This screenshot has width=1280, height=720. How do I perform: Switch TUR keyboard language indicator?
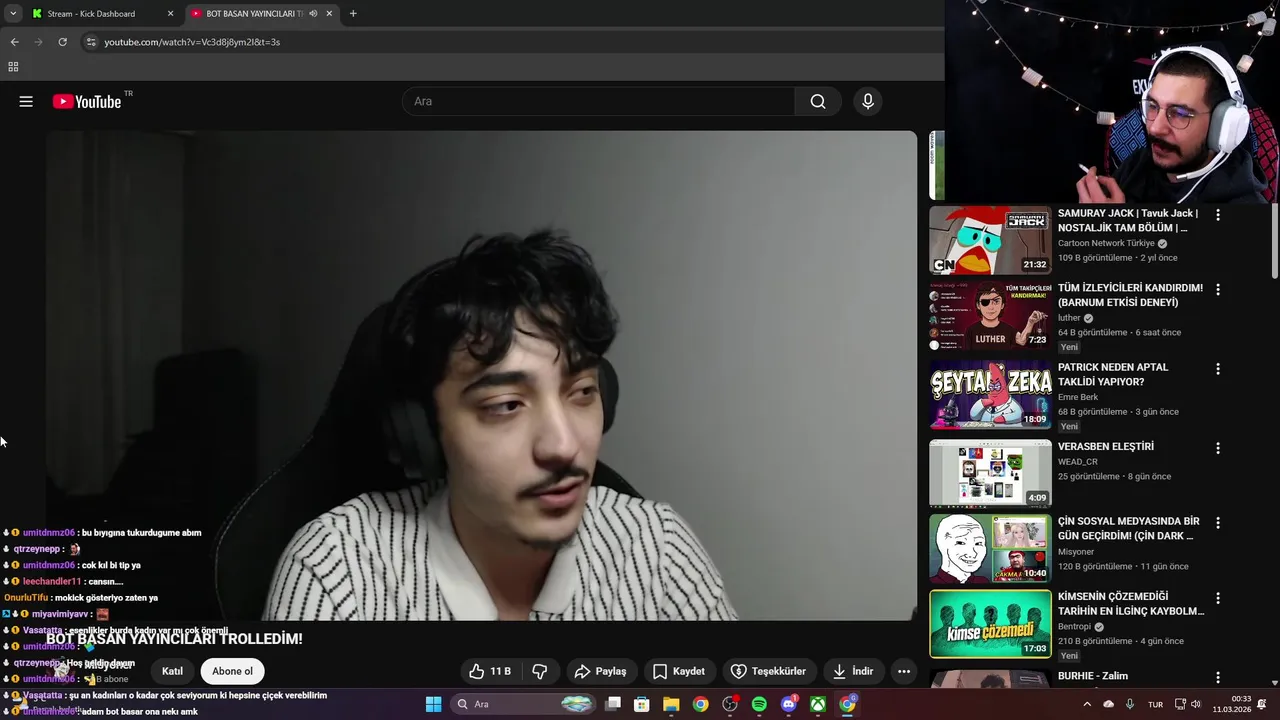coord(1156,704)
